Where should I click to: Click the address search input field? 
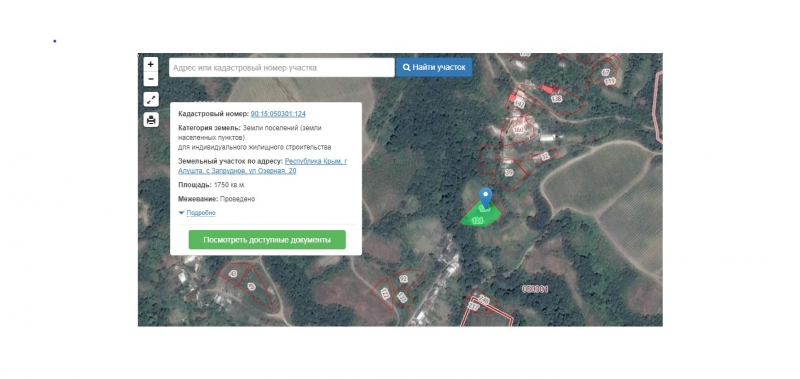click(x=282, y=67)
